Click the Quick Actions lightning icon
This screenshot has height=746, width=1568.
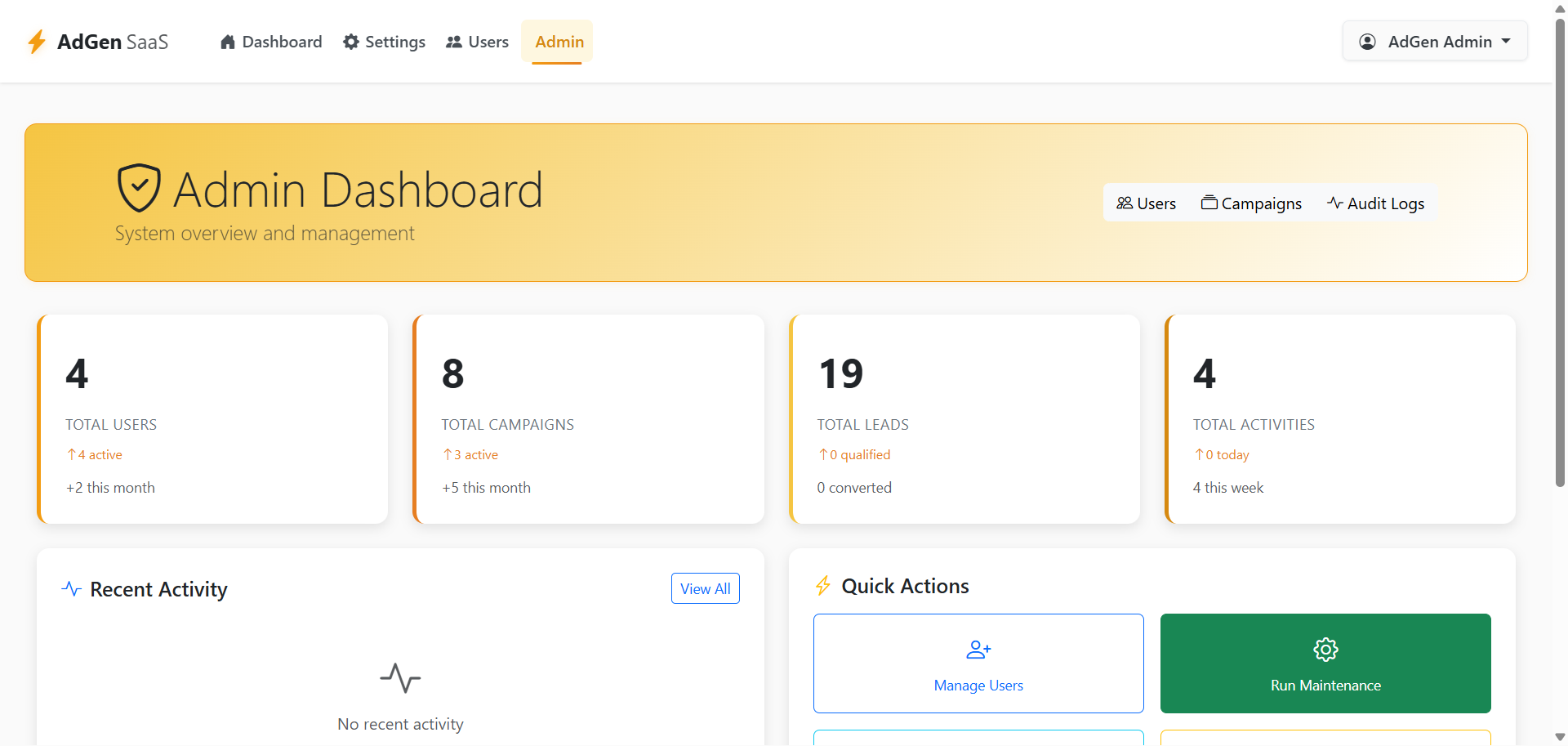(x=823, y=586)
